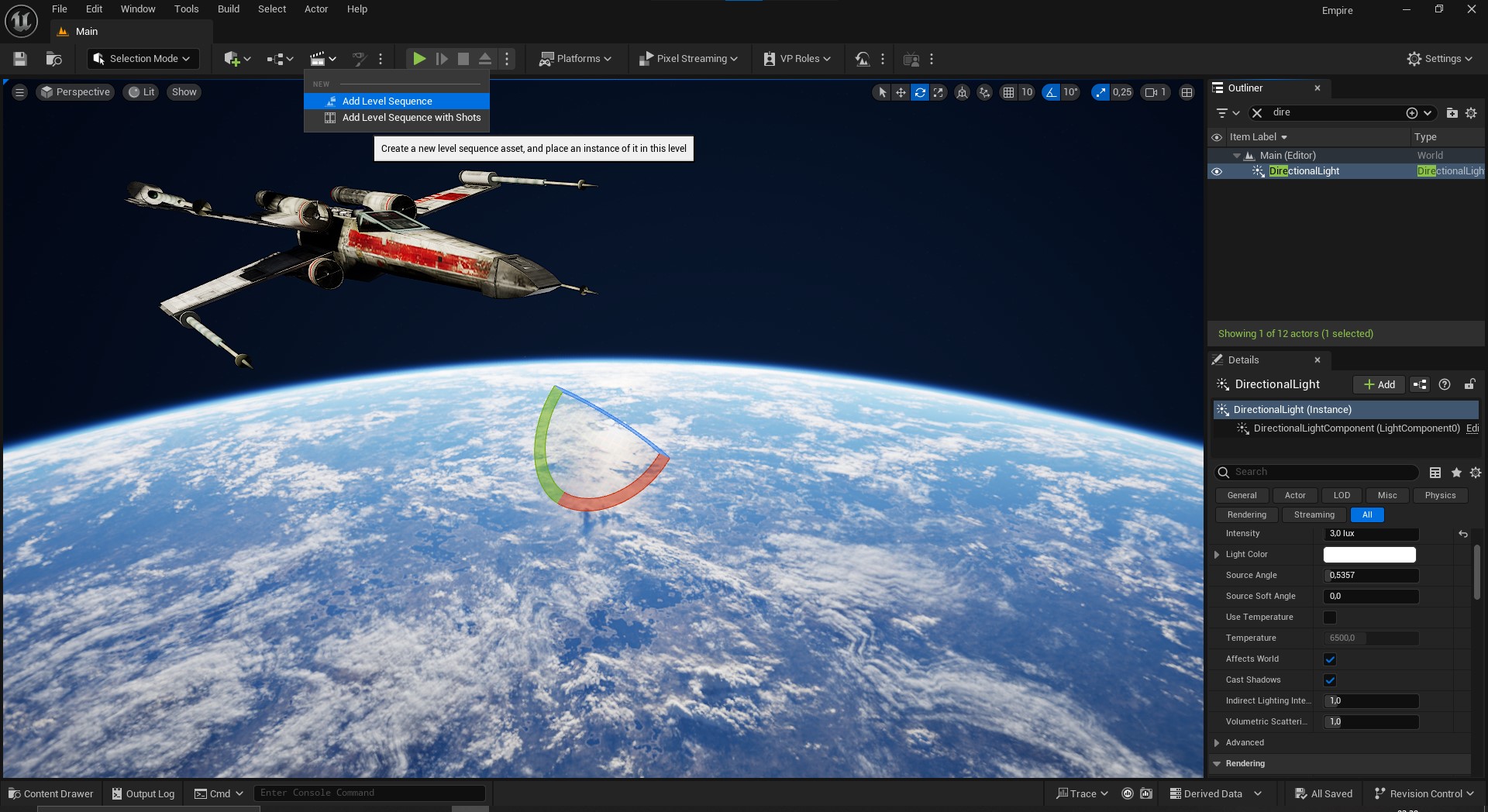Click the Eject icon in the play toolbar
1488x812 pixels.
click(x=485, y=59)
